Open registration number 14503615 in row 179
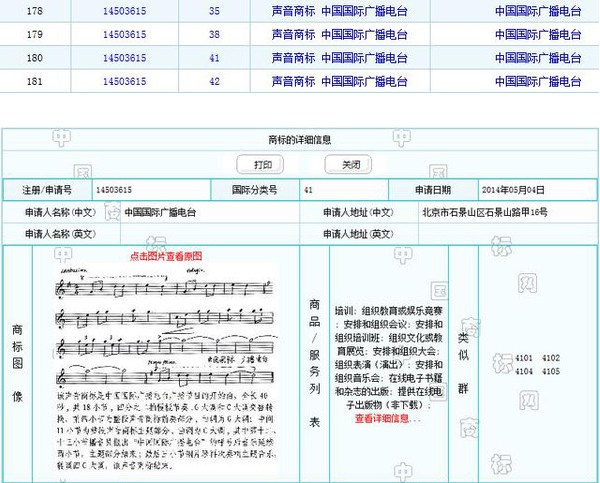This screenshot has width=600, height=483. click(124, 34)
